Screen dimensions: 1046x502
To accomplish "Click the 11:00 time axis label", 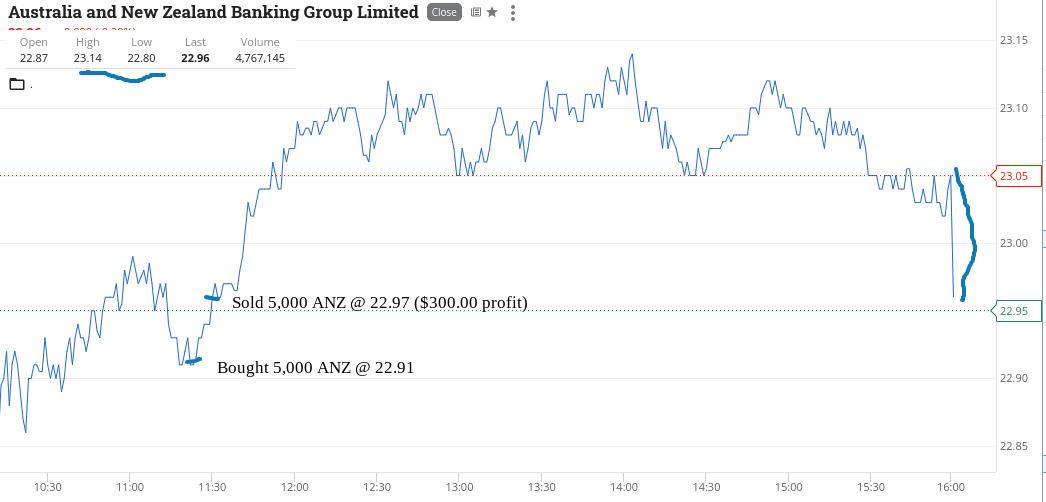I will pos(130,487).
